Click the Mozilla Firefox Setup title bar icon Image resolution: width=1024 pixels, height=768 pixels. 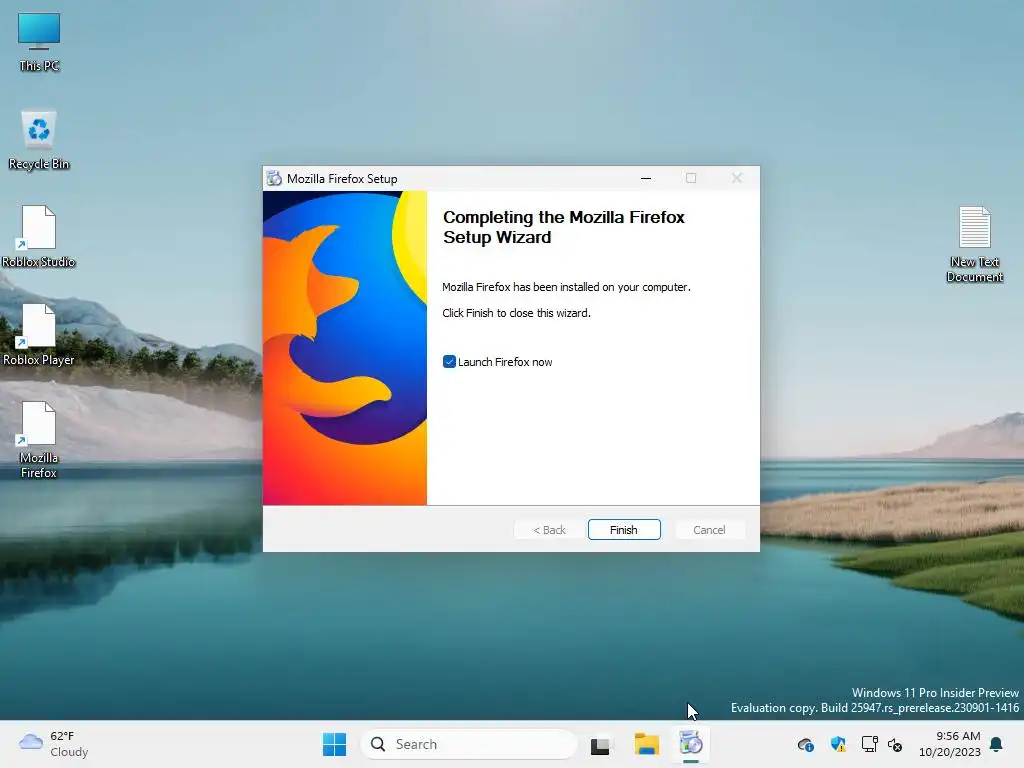tap(274, 178)
